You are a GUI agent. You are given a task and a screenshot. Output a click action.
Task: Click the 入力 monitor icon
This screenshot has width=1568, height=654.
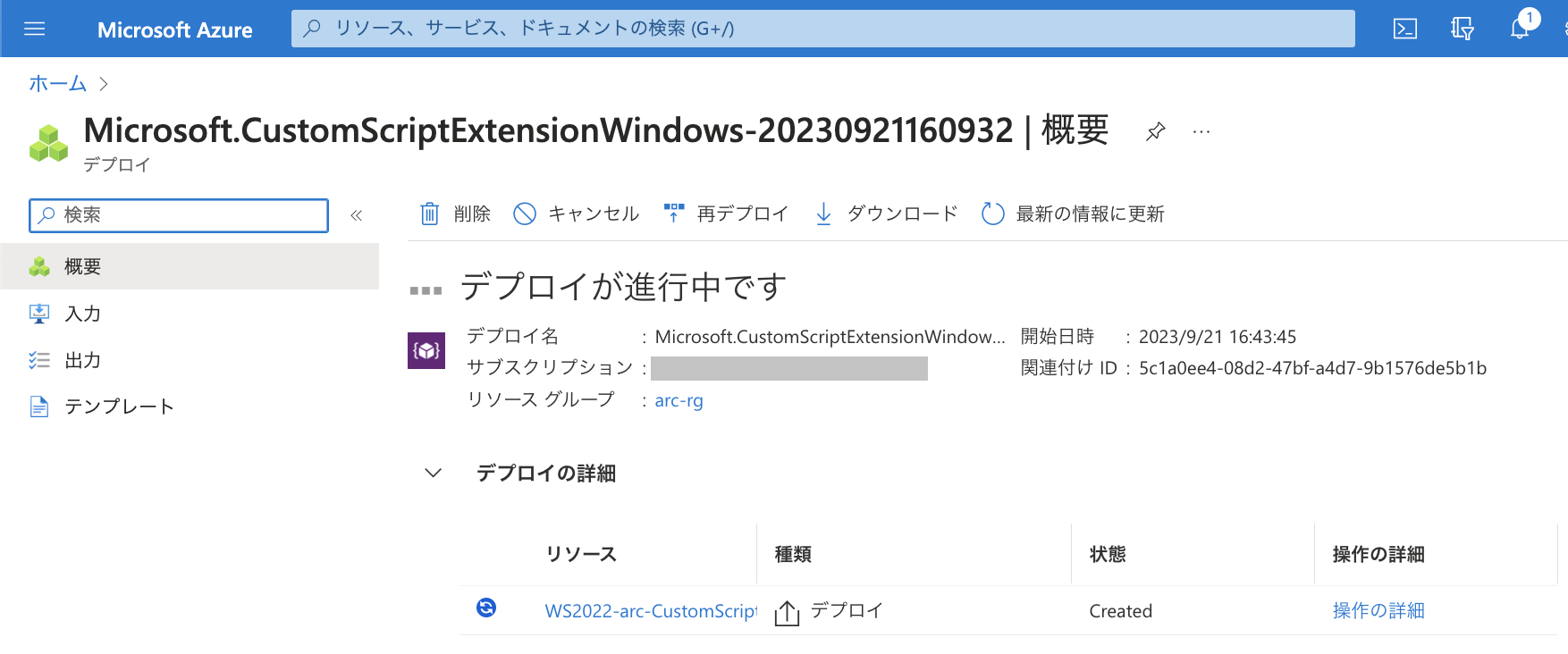[39, 314]
